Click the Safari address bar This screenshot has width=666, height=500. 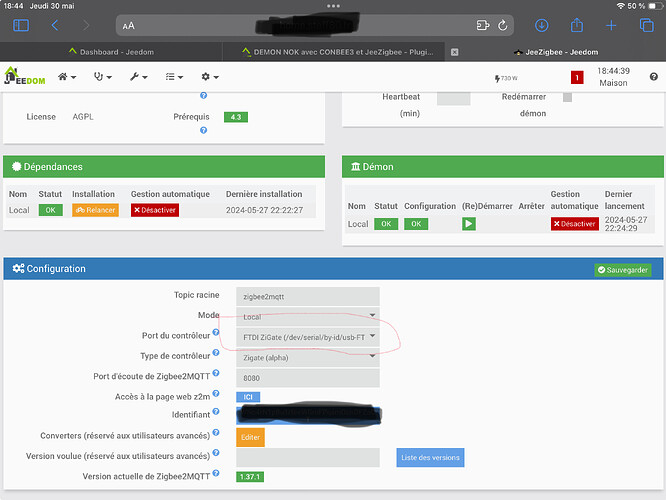[315, 25]
